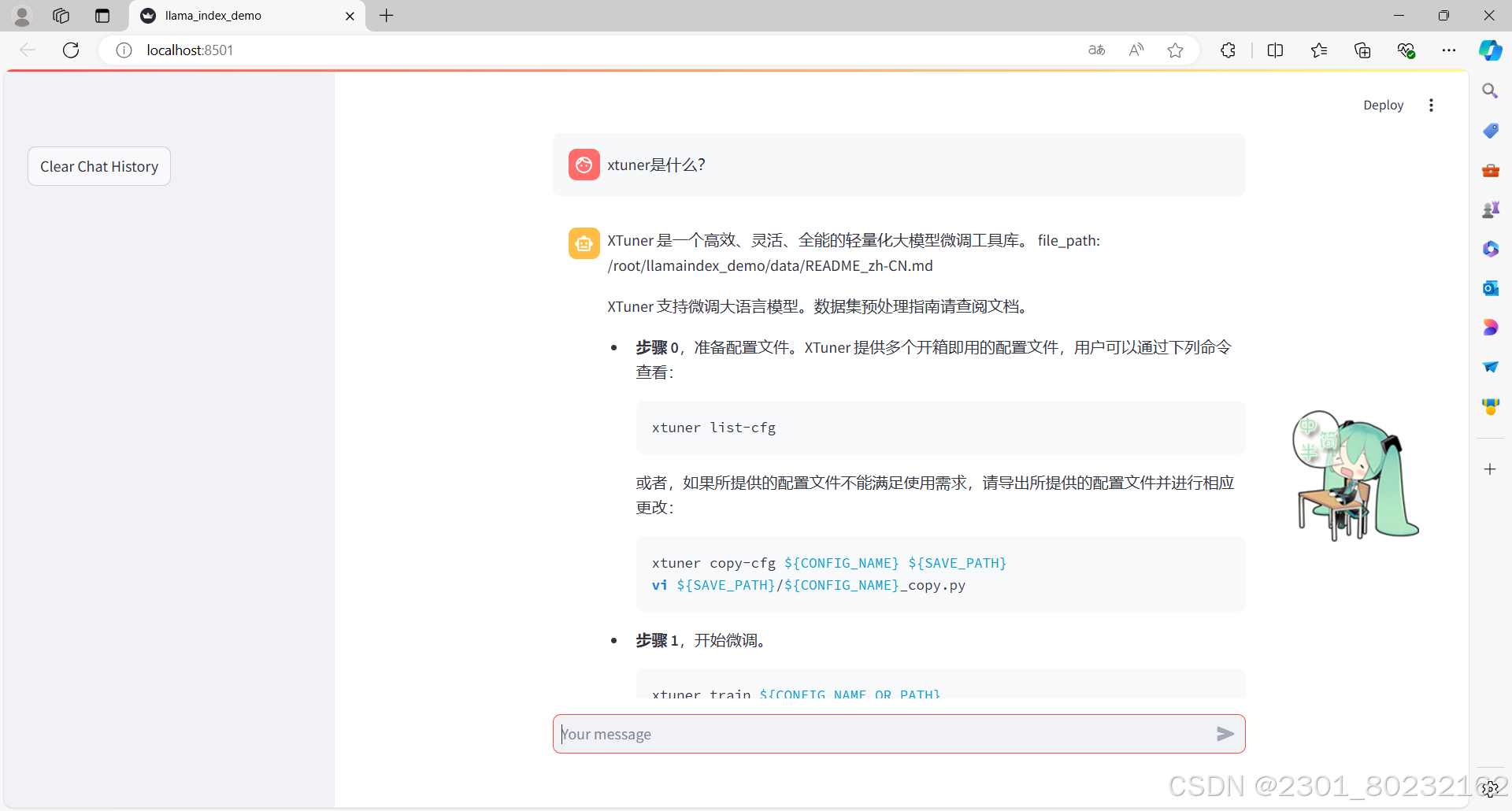Open the browser Extensions puzzle icon
The height and width of the screenshot is (811, 1512).
tap(1228, 50)
